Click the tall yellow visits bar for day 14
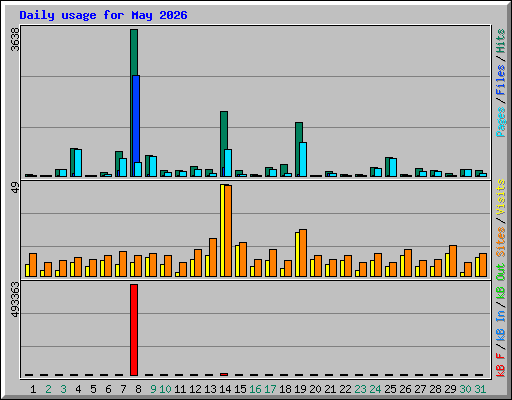The width and height of the screenshot is (512, 400). tap(222, 230)
